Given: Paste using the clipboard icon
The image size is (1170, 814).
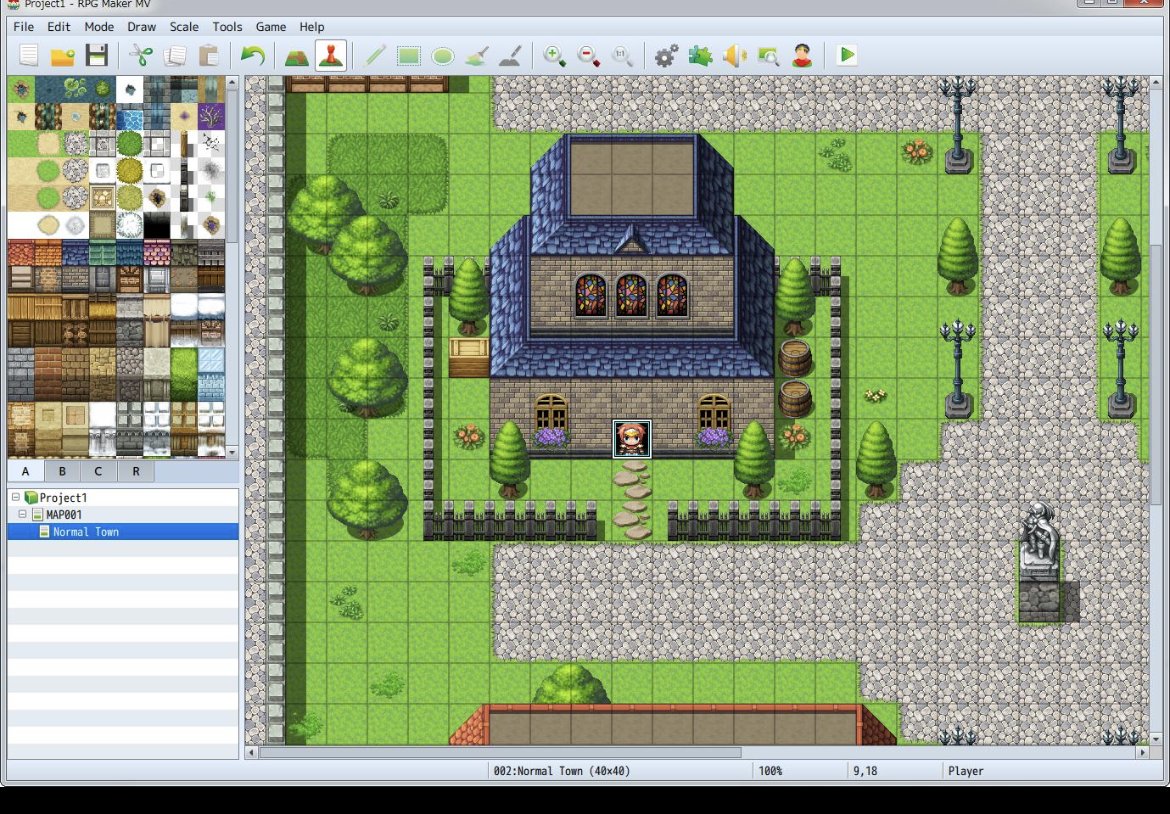Looking at the screenshot, I should pyautogui.click(x=209, y=56).
